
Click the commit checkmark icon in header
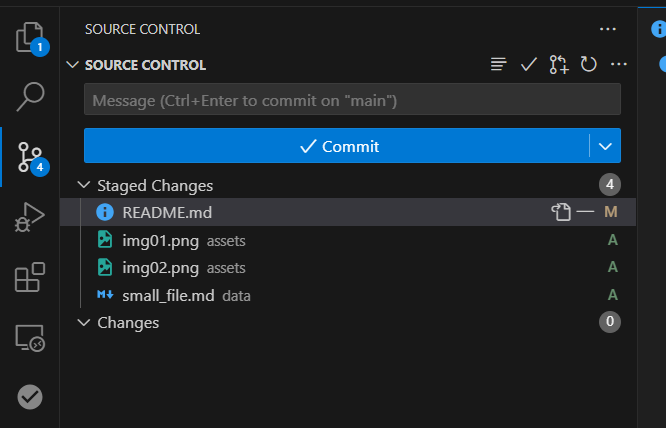(529, 65)
